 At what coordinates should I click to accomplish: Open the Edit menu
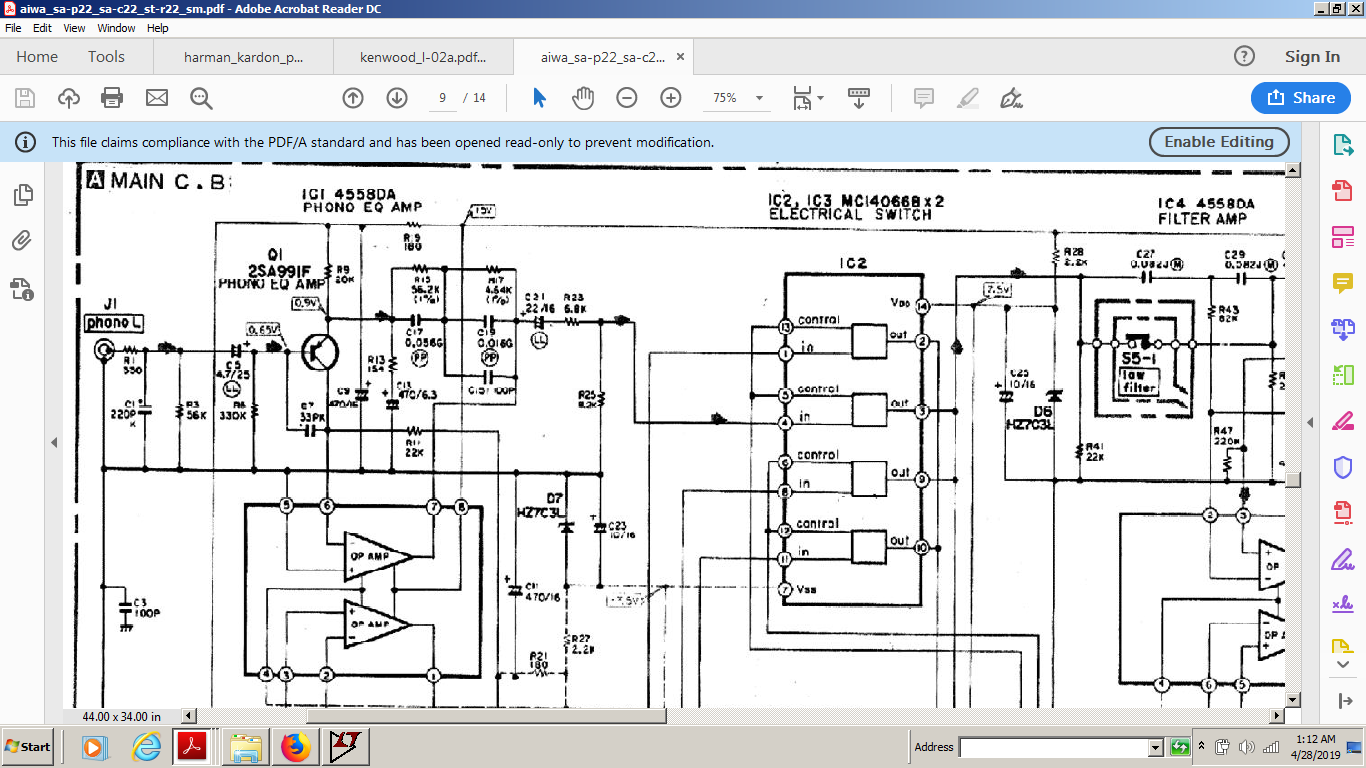(x=42, y=28)
